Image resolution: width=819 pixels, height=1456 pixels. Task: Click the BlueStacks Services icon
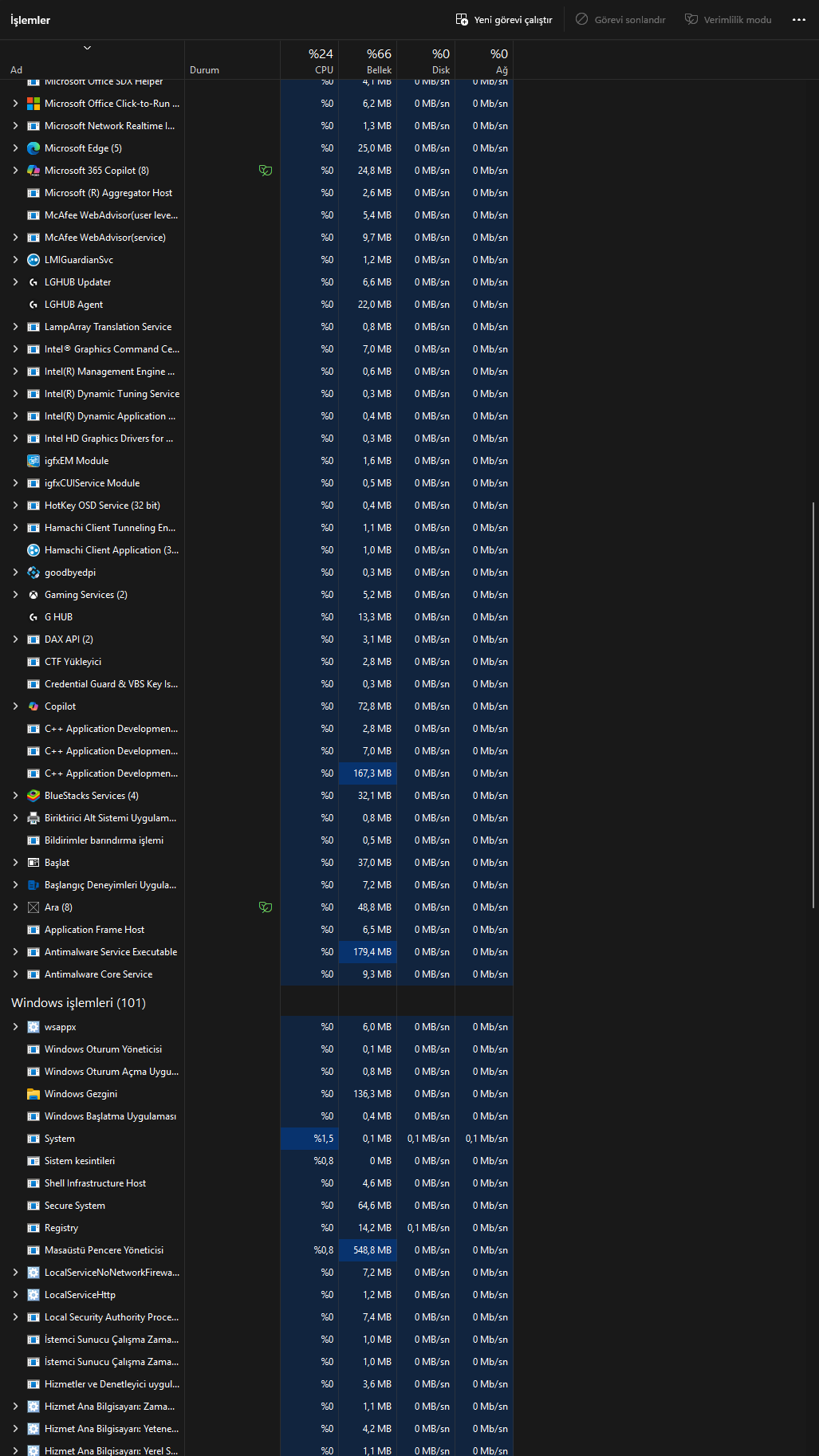pyautogui.click(x=33, y=796)
